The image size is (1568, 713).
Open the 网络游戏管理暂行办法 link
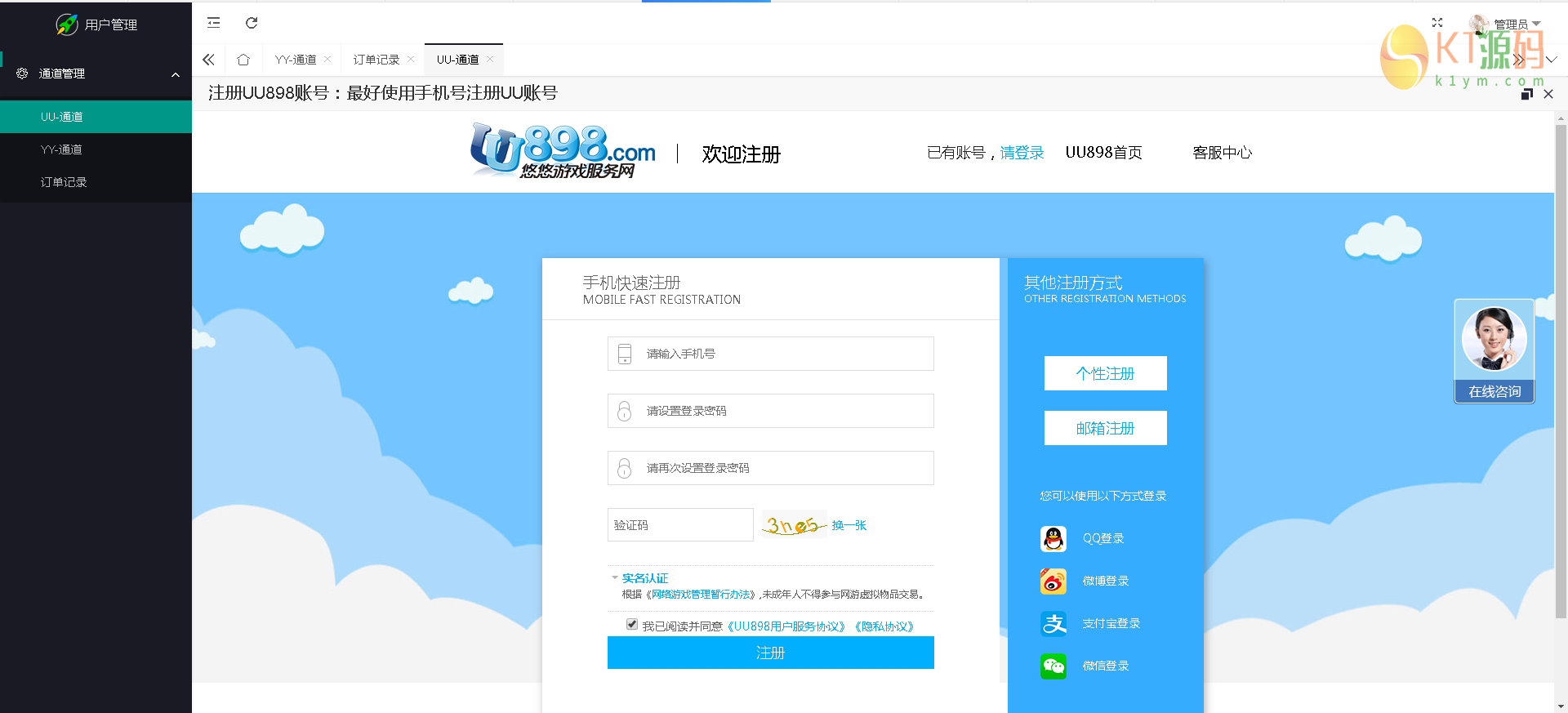(x=702, y=595)
